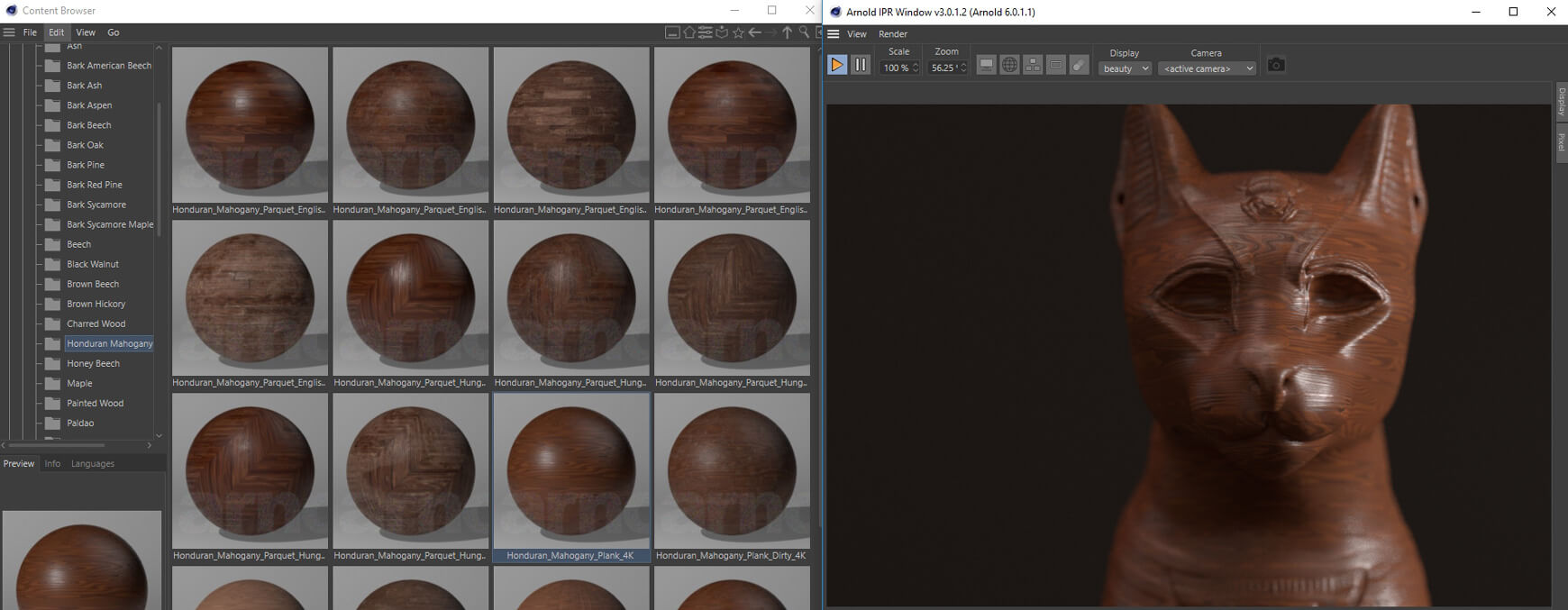1568x610 pixels.
Task: Select the Painted Wood folder
Action: click(95, 403)
